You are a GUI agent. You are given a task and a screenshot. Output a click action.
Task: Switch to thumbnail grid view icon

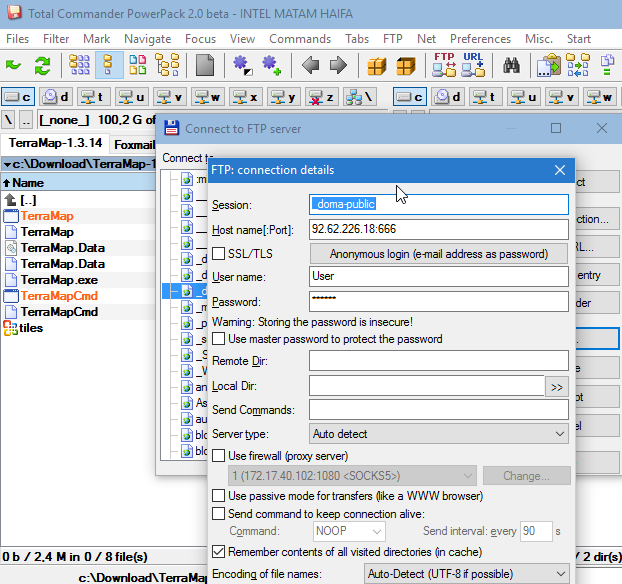pyautogui.click(x=79, y=65)
